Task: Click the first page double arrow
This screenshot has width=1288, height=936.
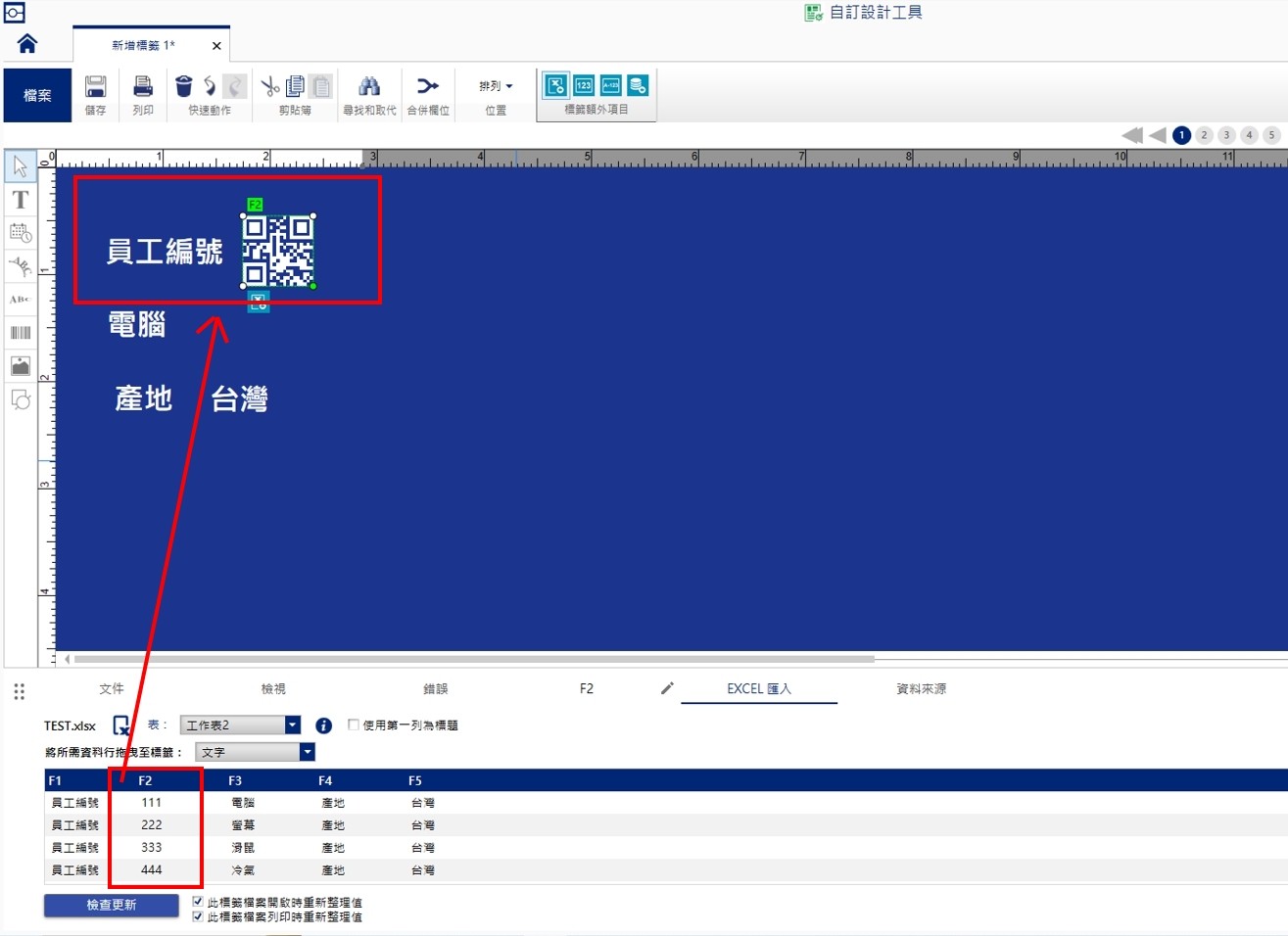Action: pyautogui.click(x=1132, y=135)
